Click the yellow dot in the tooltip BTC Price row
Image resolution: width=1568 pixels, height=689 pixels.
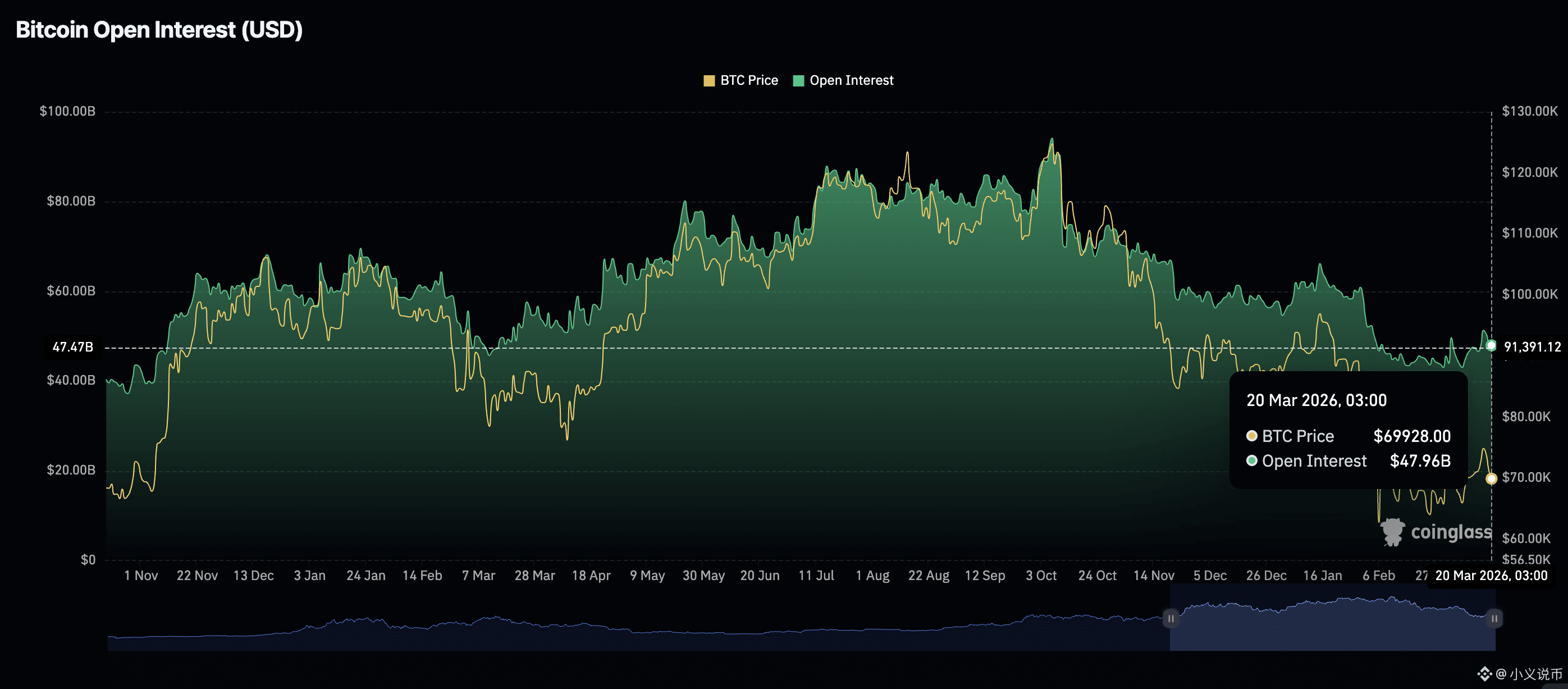click(1251, 436)
